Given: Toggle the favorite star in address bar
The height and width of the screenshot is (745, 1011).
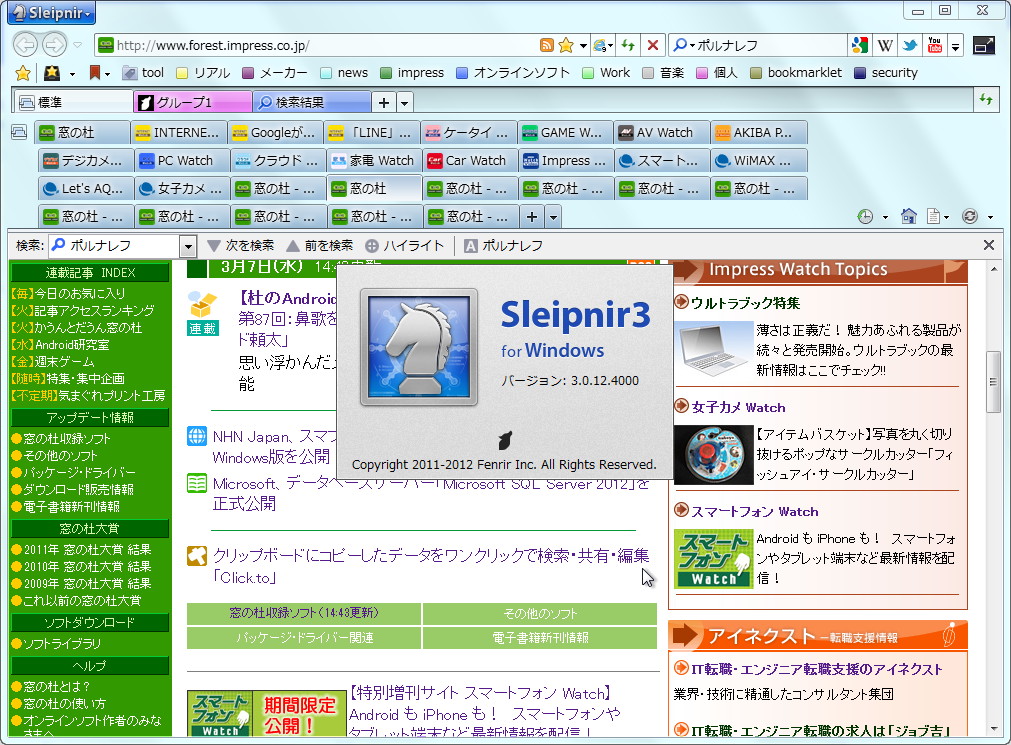Looking at the screenshot, I should (x=567, y=45).
